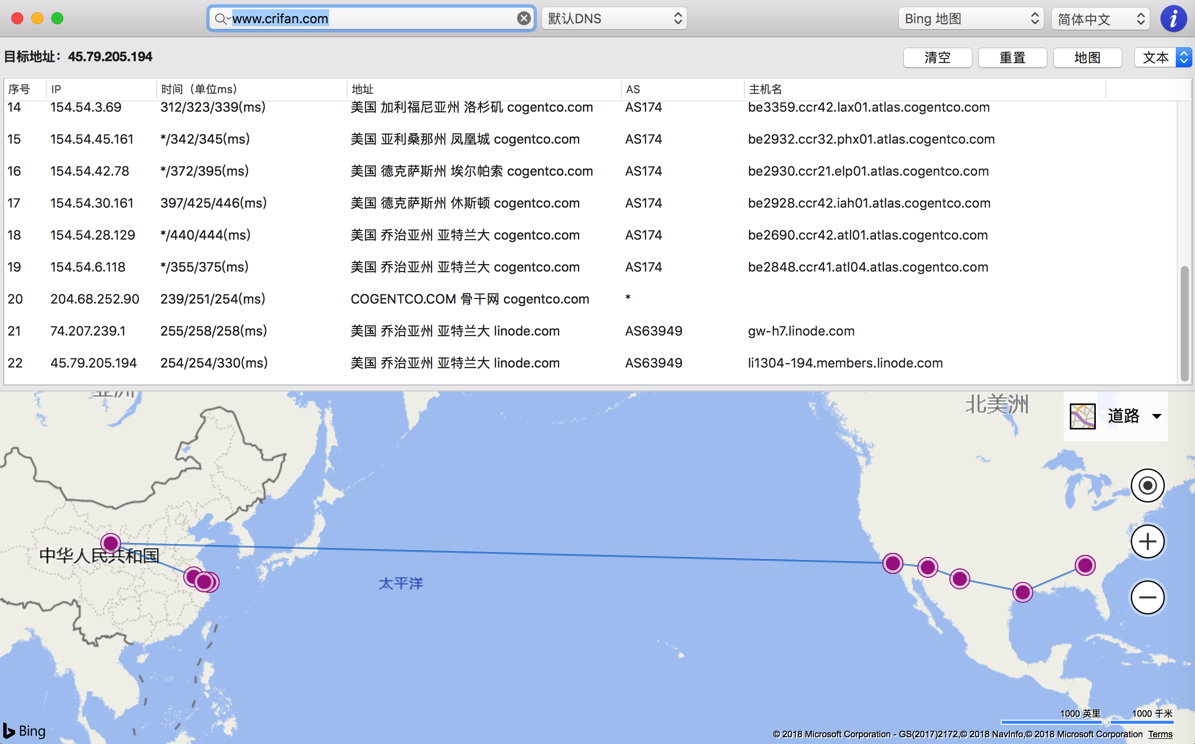Select the El Paso hop marker
Screen dimensions: 1195x744
[x=960, y=579]
